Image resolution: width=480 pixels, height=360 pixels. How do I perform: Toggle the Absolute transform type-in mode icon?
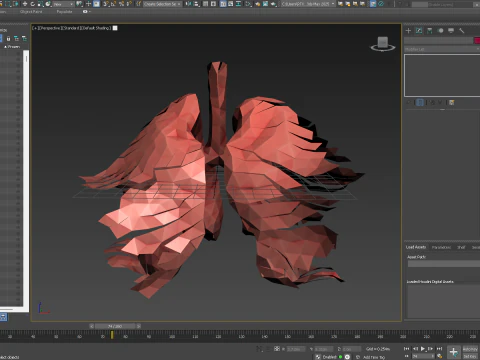(277, 349)
